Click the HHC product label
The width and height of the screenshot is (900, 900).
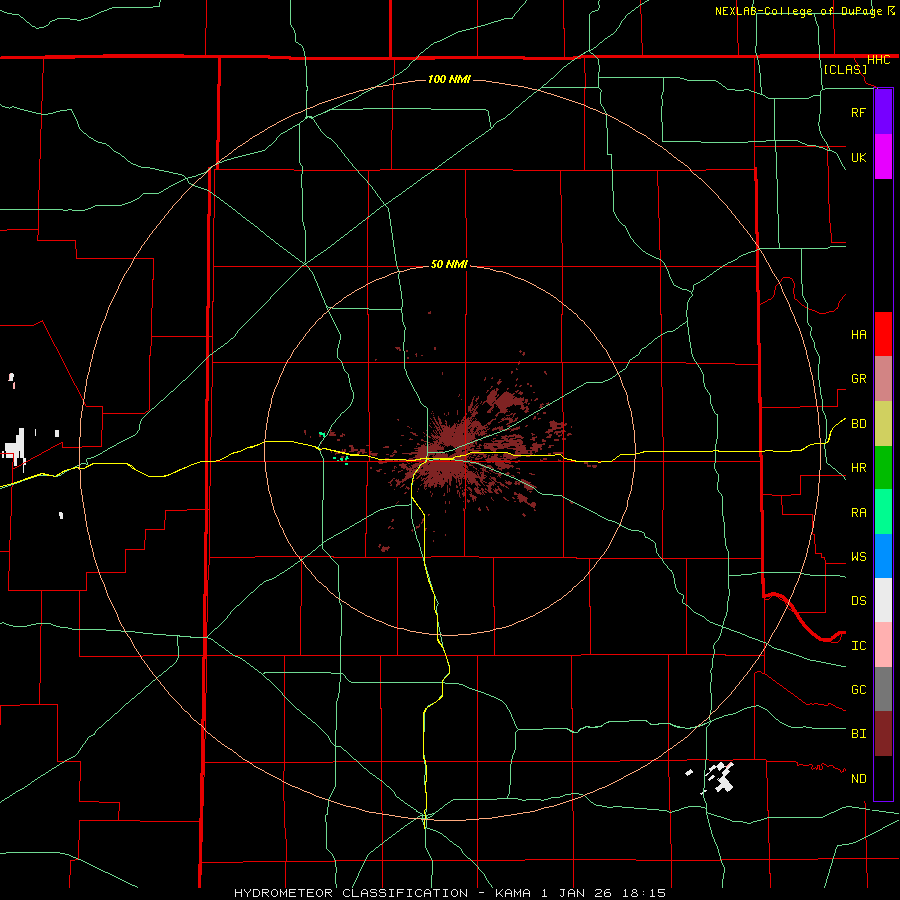[x=878, y=60]
